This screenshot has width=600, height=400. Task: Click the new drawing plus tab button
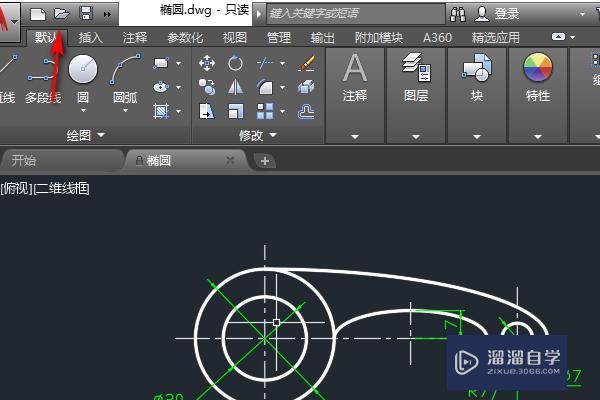265,161
